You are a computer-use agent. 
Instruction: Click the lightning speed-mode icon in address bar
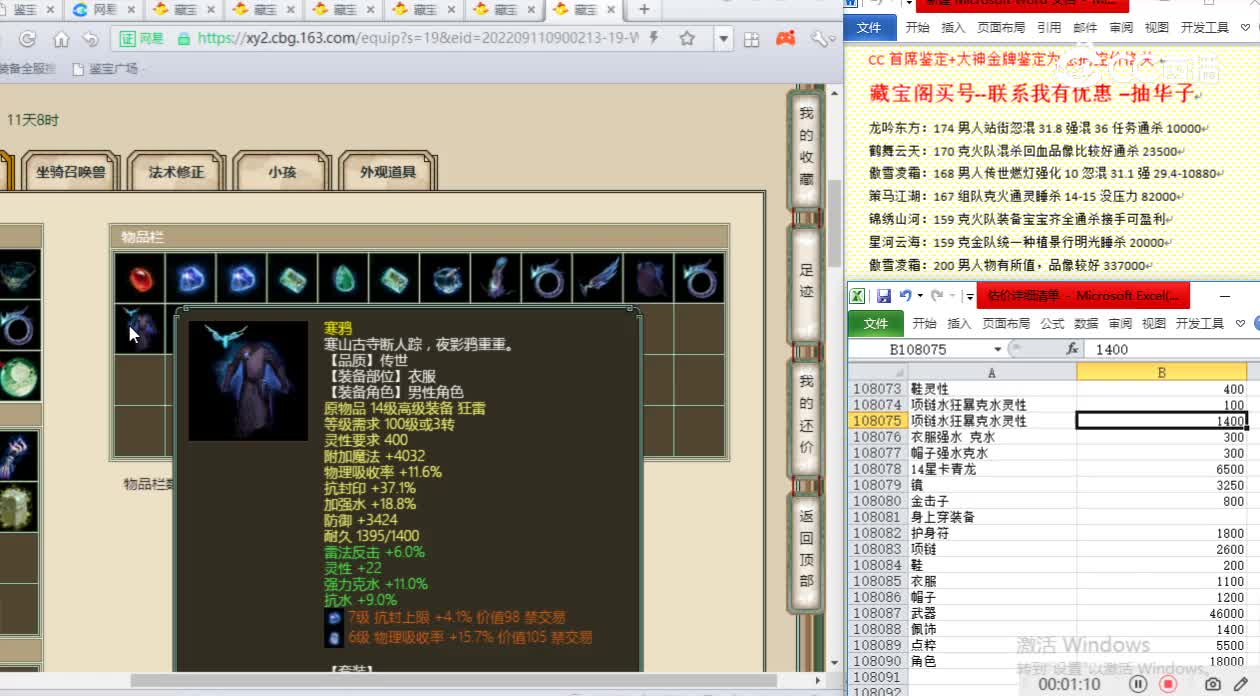653,39
